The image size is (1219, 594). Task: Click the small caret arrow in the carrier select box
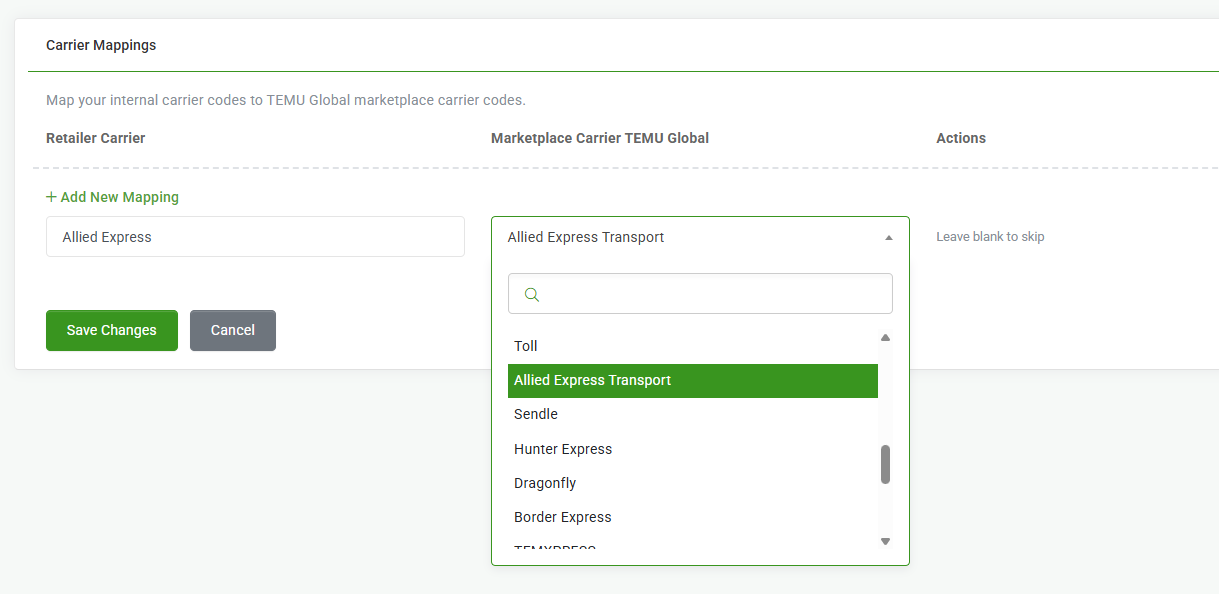[889, 238]
